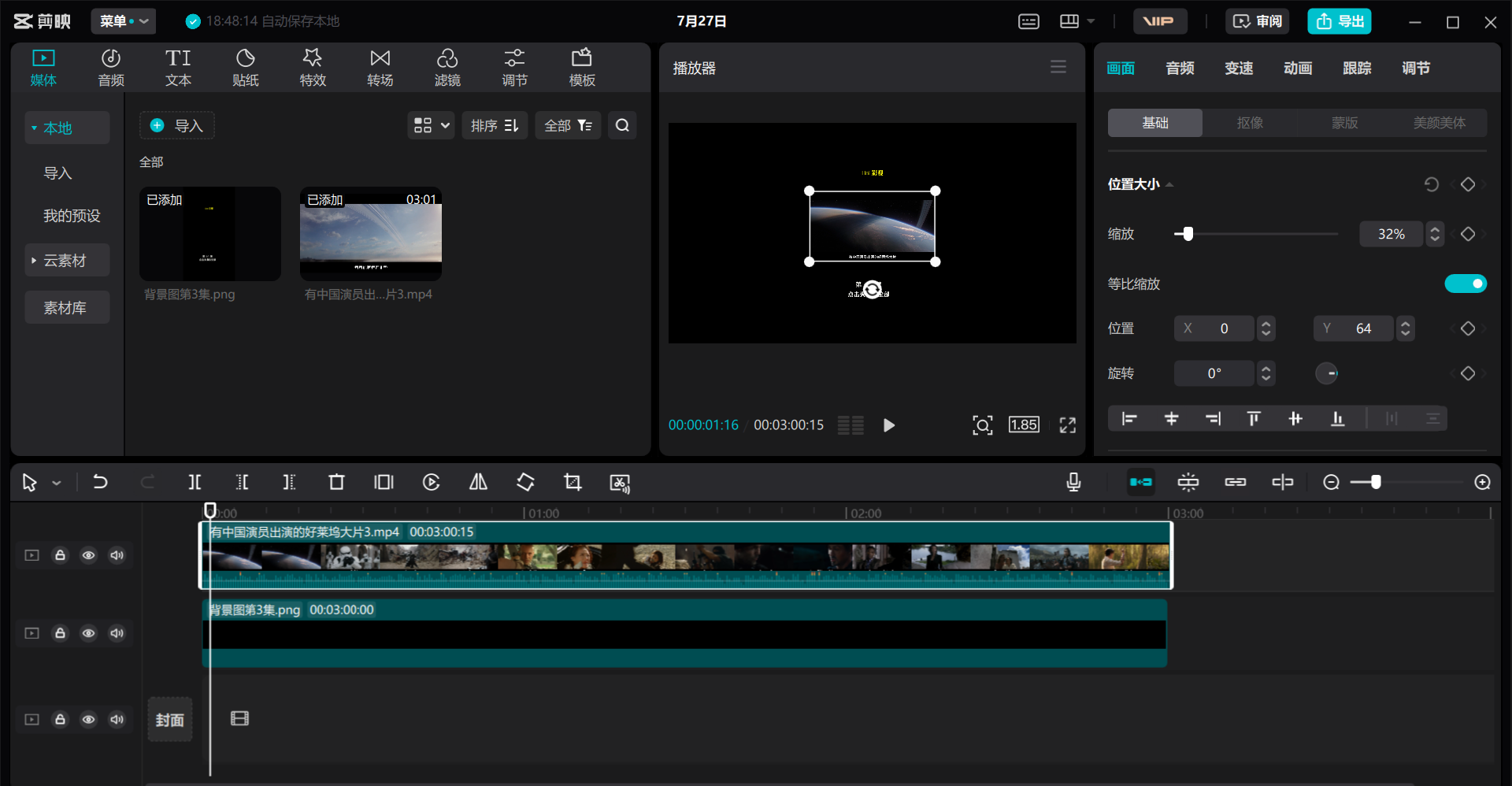
Task: Open the 排序 sort dropdown
Action: (x=495, y=125)
